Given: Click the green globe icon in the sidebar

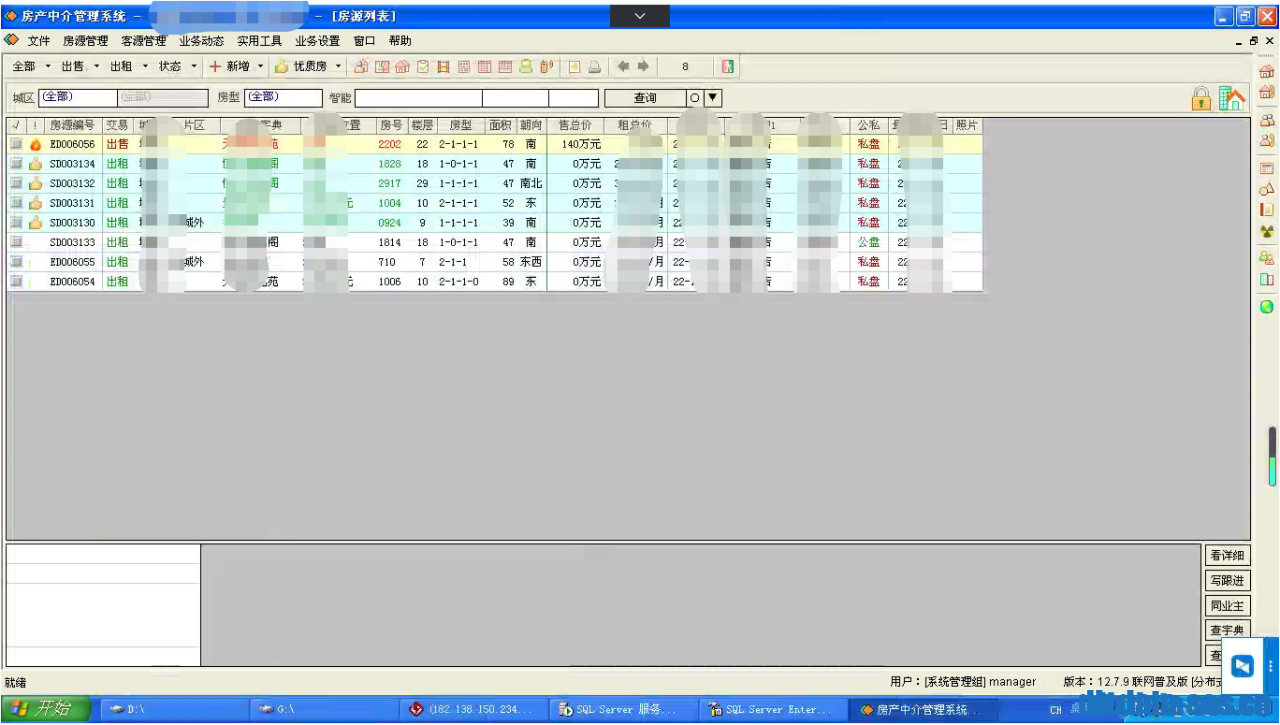Looking at the screenshot, I should tap(1267, 307).
